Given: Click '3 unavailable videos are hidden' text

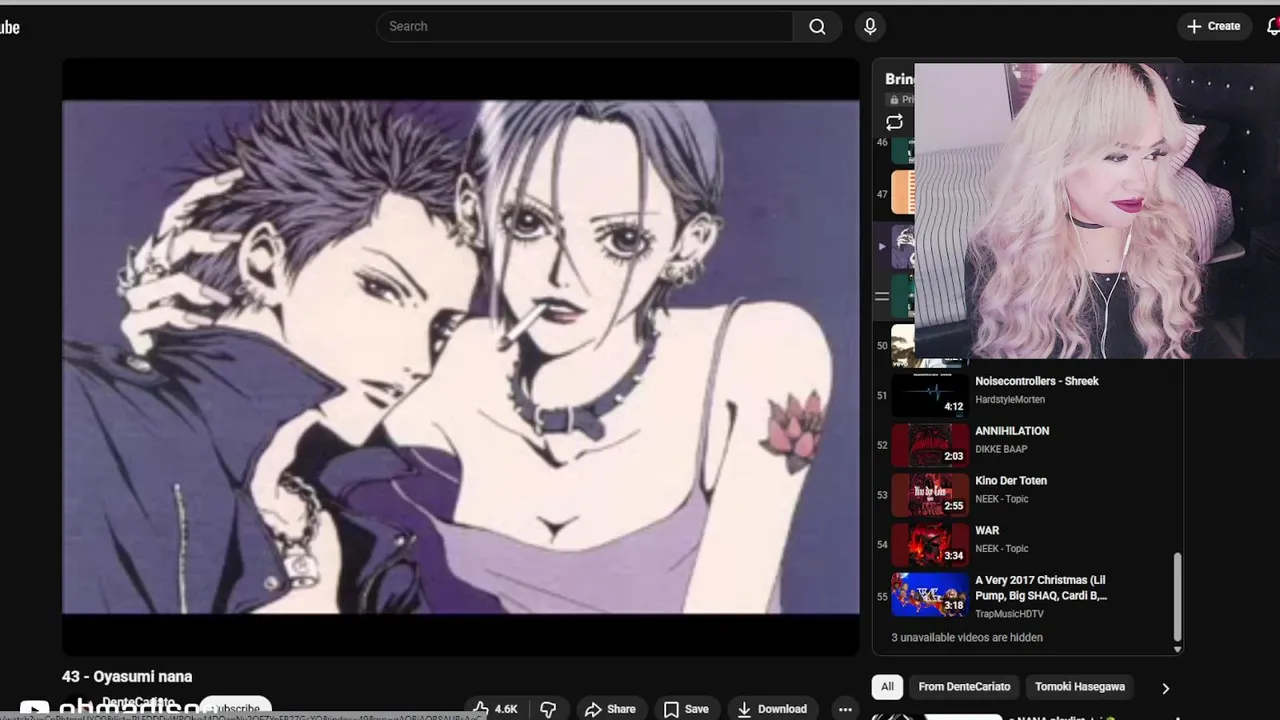Looking at the screenshot, I should coord(967,637).
